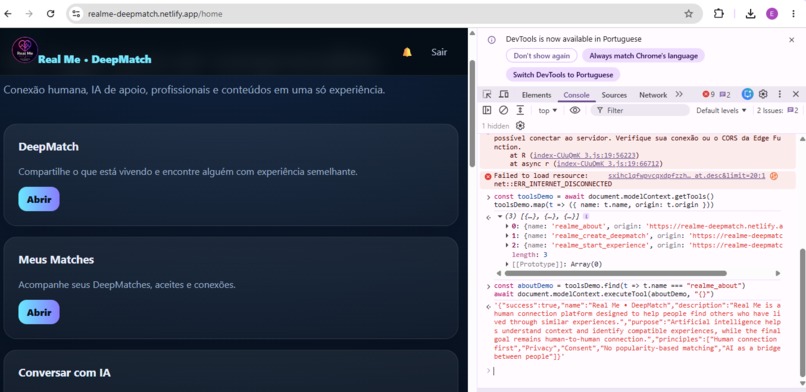The height and width of the screenshot is (392, 806).
Task: Expand array item 0 realme_about
Action: [508, 226]
